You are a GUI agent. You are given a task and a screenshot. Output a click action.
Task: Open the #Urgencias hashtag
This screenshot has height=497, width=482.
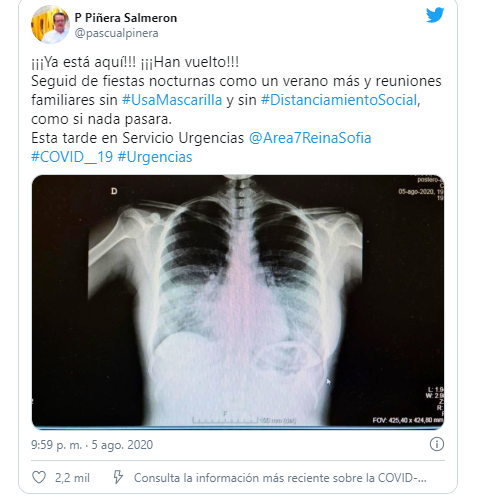point(155,157)
